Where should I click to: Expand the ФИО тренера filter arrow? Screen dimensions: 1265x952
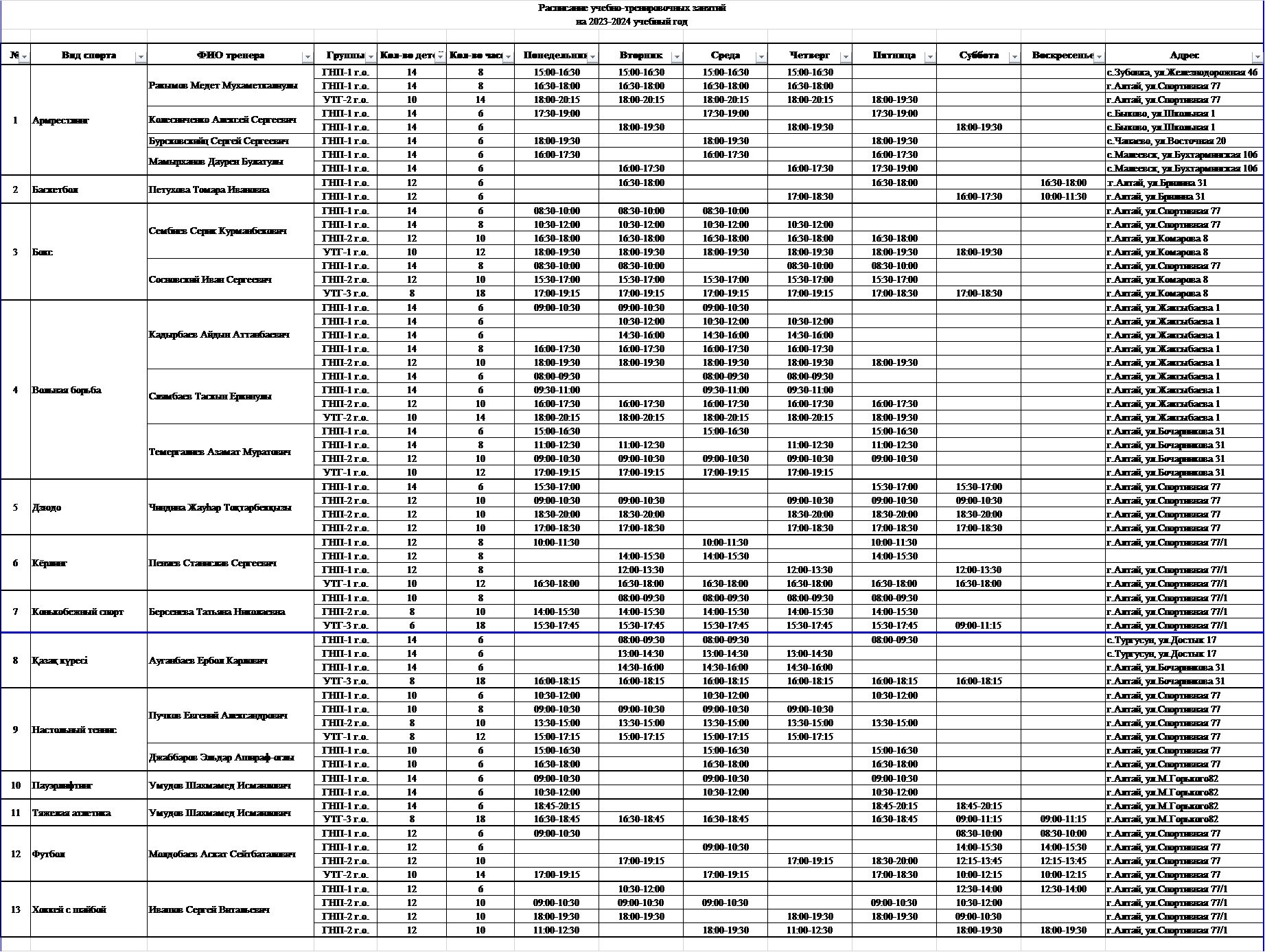(307, 58)
